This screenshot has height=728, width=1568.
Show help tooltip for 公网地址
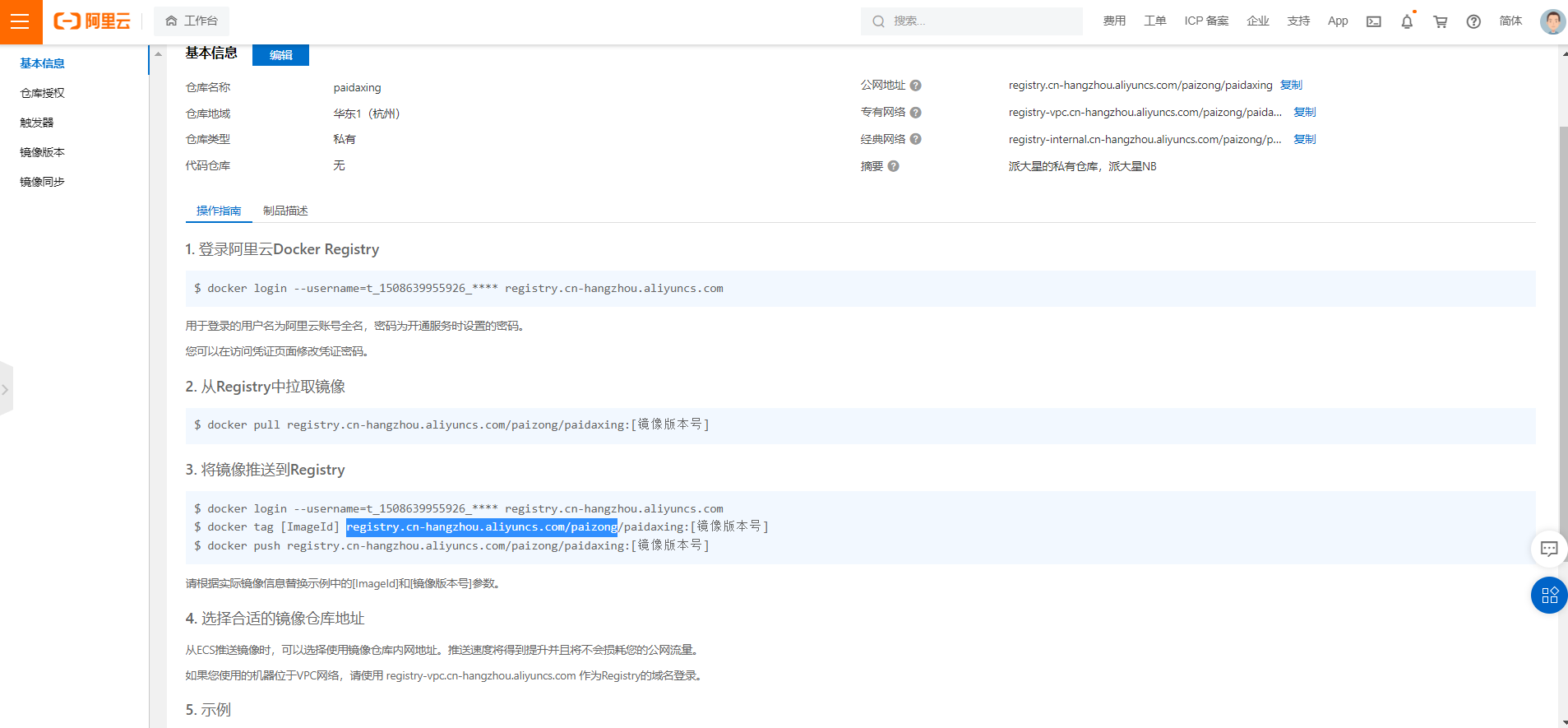tap(916, 86)
